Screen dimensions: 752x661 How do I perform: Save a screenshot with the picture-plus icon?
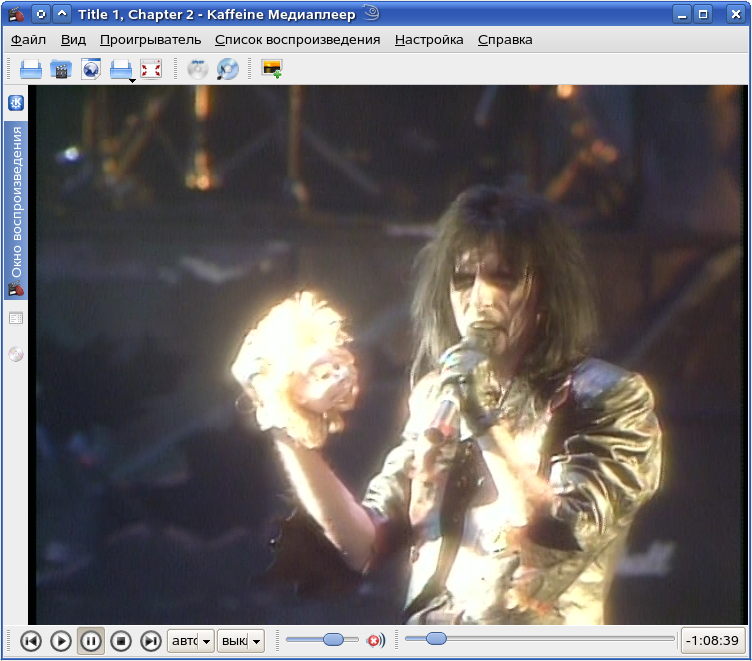click(x=272, y=69)
